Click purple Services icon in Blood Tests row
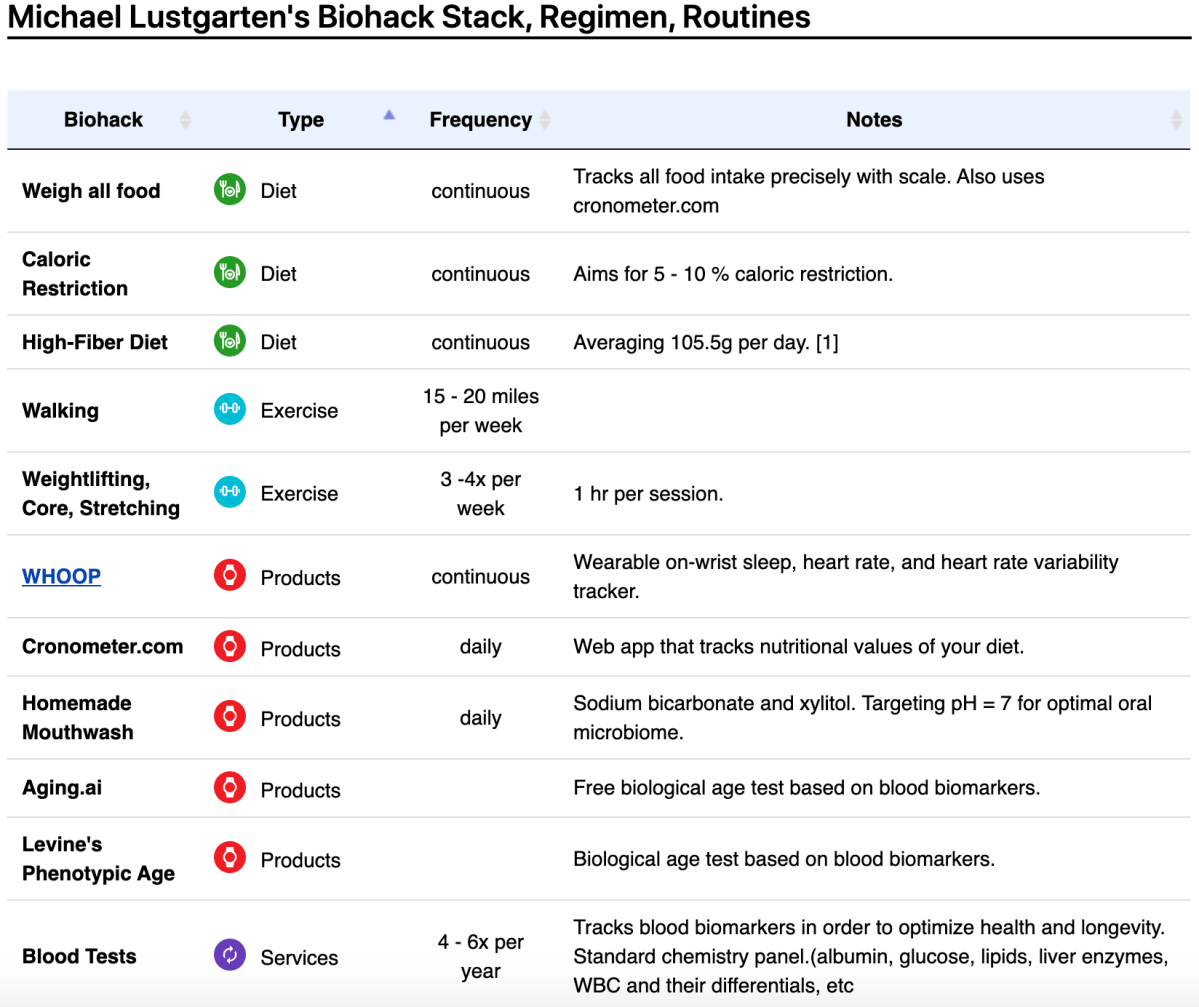Screen dimensions: 1199x1007 (230, 956)
